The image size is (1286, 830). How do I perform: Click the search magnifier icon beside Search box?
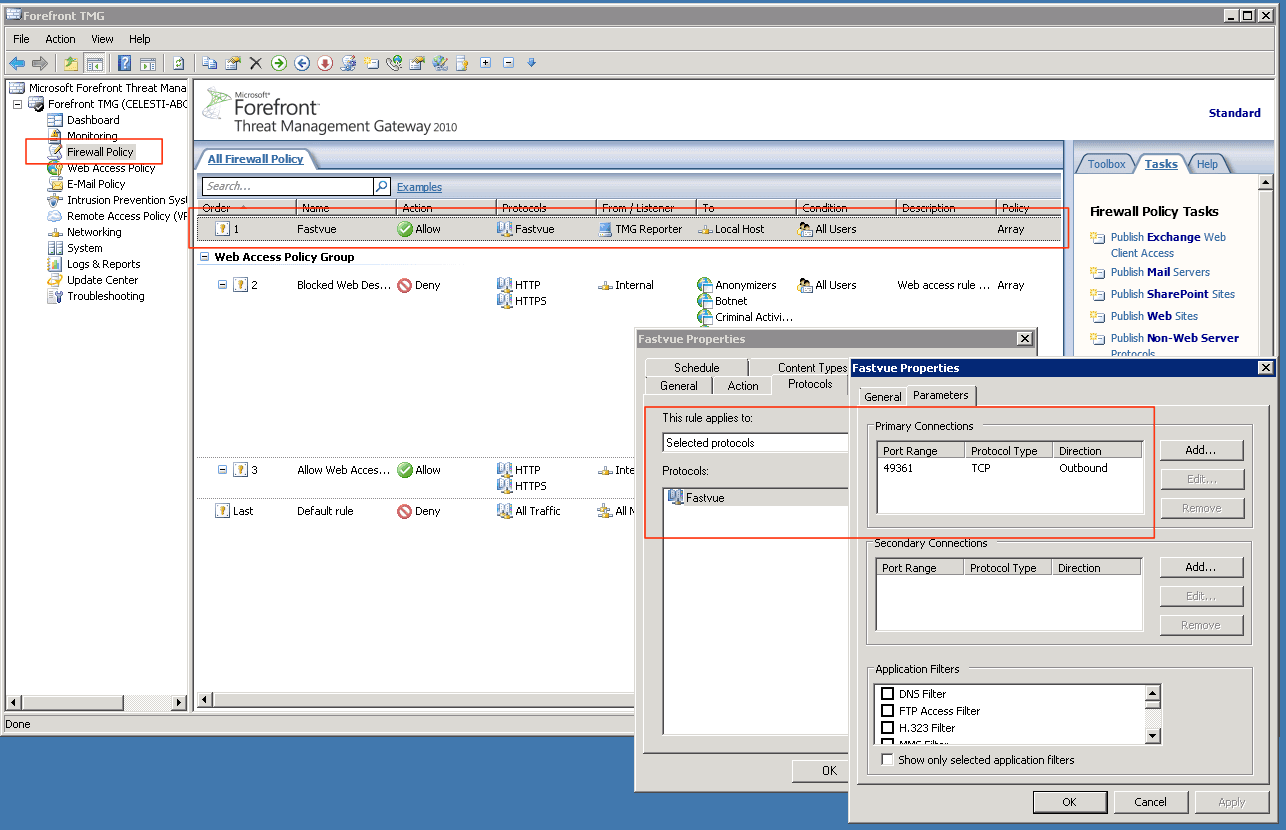[381, 186]
